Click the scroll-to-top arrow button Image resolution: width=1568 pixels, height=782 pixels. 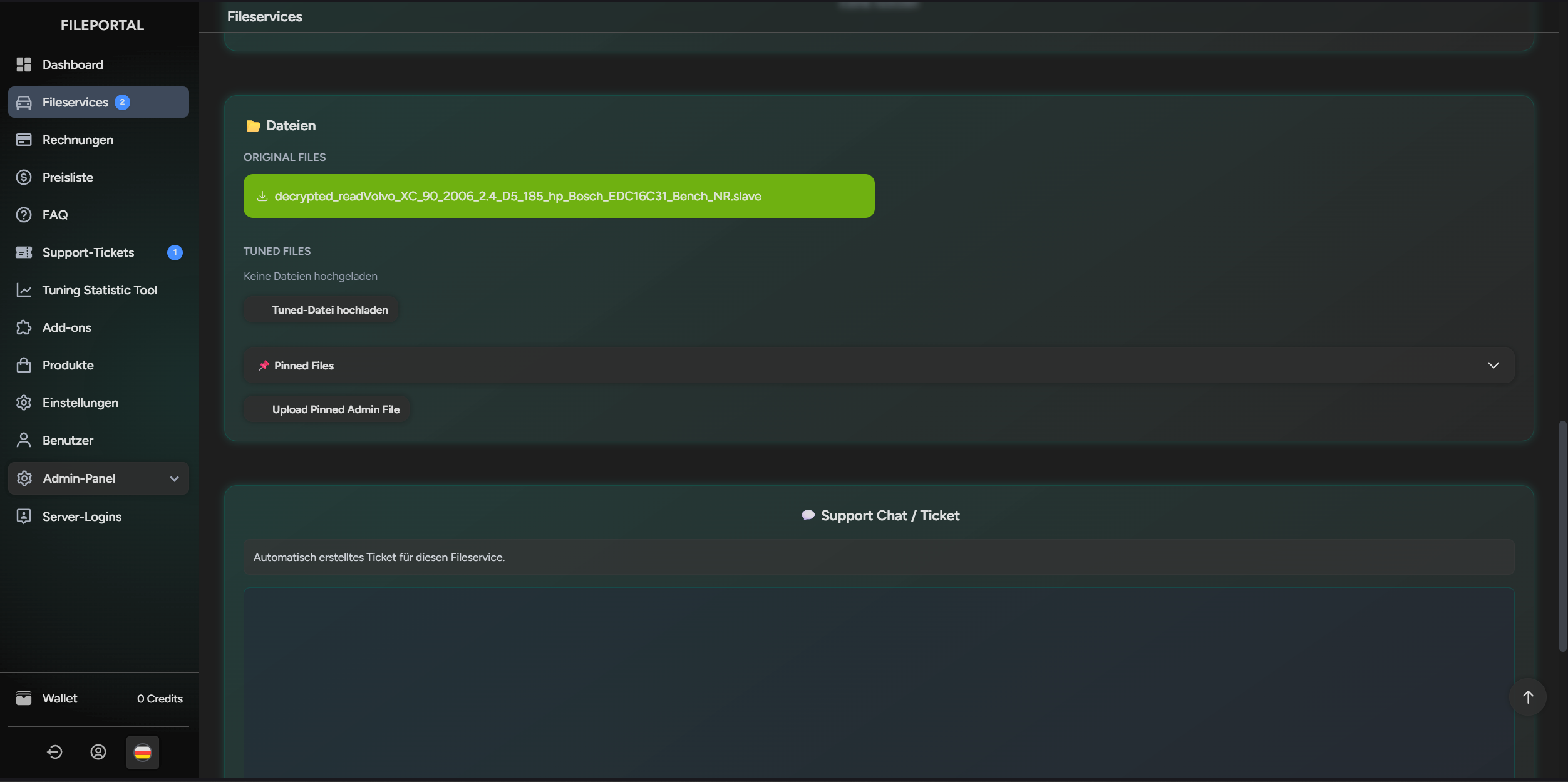tap(1527, 697)
